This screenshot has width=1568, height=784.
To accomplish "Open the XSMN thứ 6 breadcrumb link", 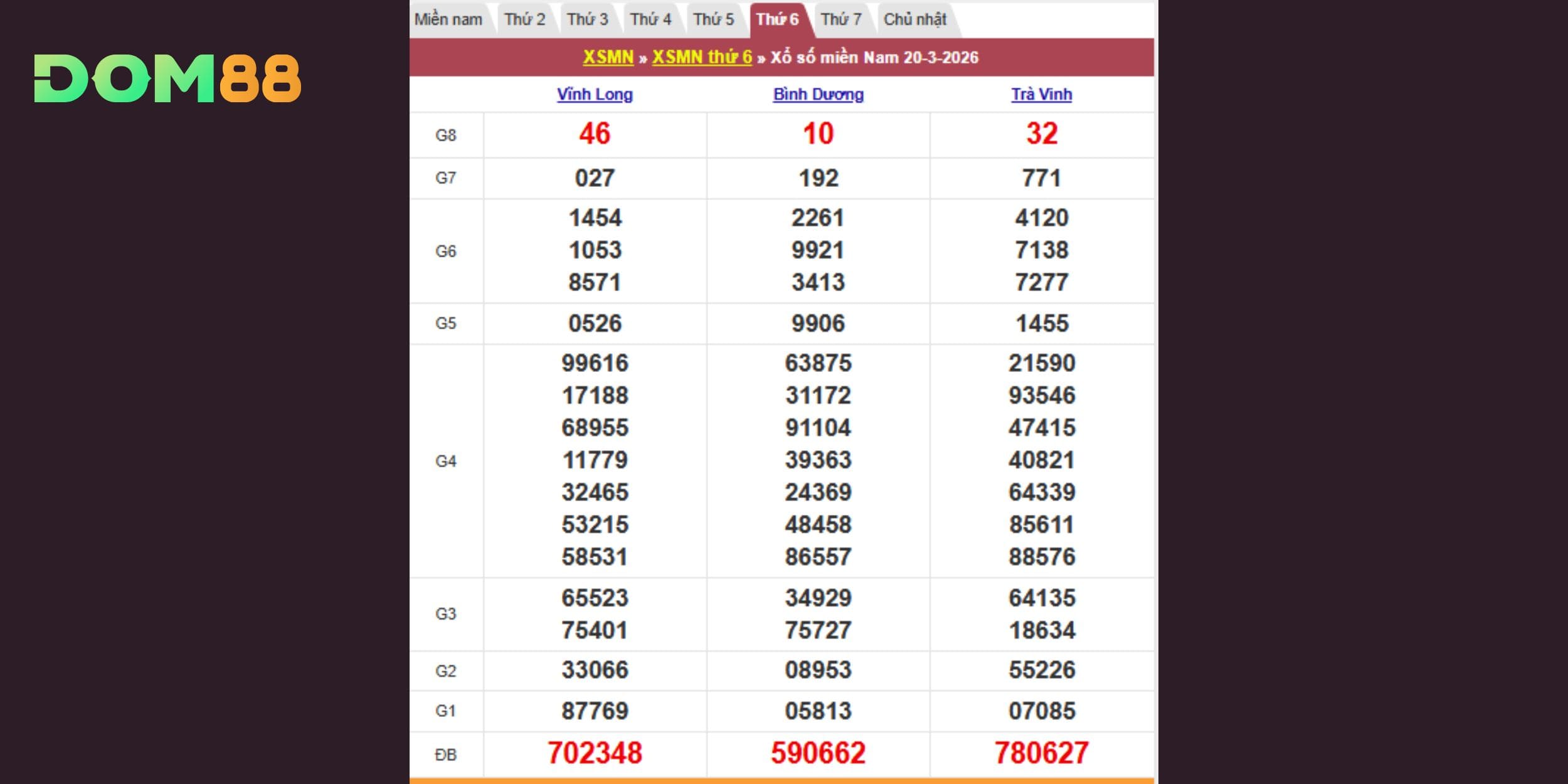I will 702,57.
